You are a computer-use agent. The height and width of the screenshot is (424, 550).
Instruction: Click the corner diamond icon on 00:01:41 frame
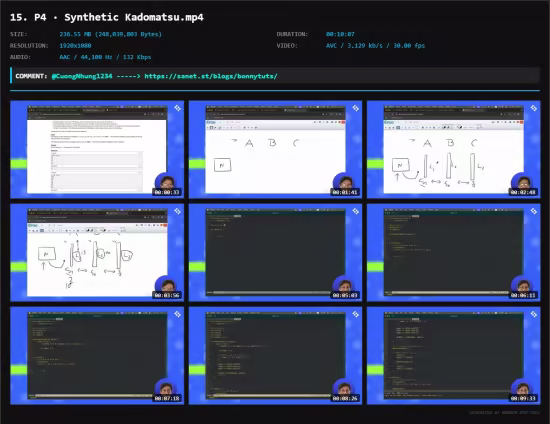pyautogui.click(x=356, y=108)
